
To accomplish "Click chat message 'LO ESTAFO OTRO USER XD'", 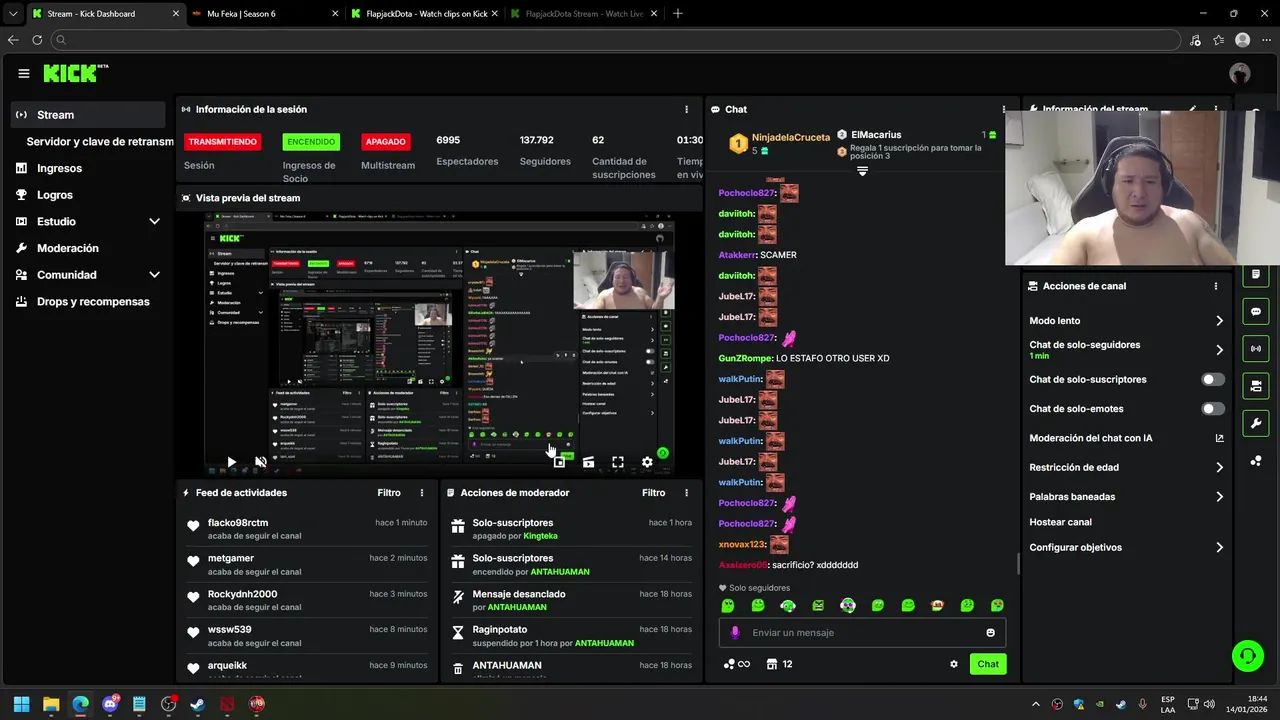I will pos(832,358).
